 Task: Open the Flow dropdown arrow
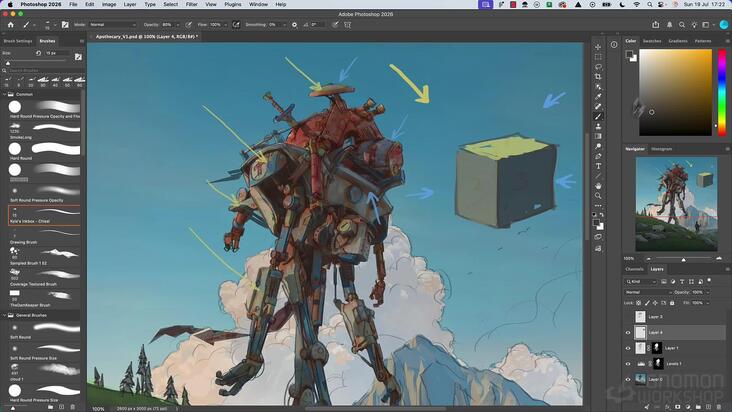pyautogui.click(x=226, y=25)
